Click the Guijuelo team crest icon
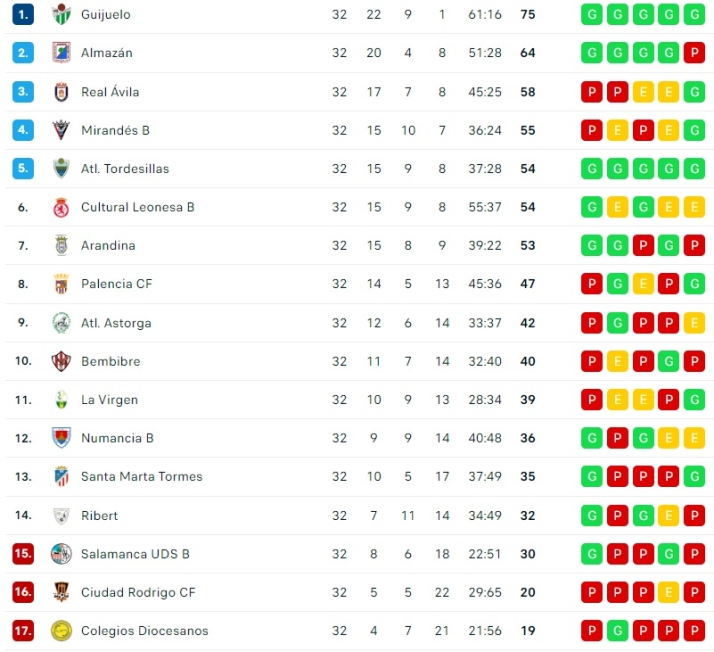Screen dimensions: 714x652 click(x=61, y=14)
